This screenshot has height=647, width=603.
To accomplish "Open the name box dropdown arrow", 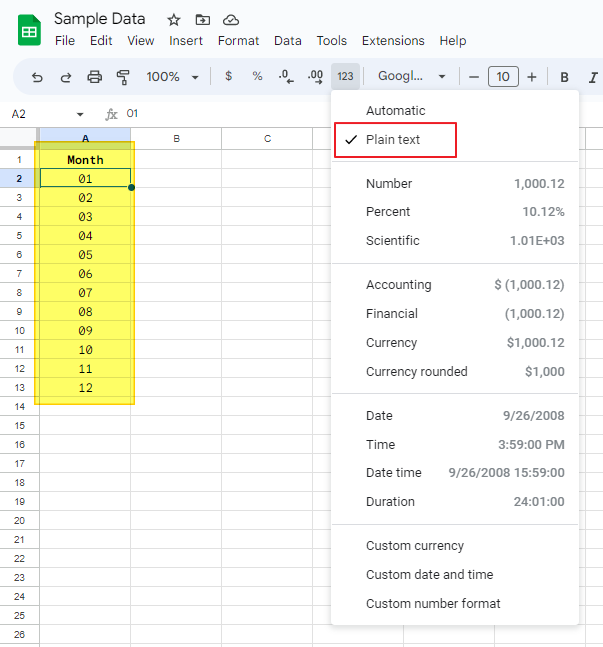I will [80, 114].
